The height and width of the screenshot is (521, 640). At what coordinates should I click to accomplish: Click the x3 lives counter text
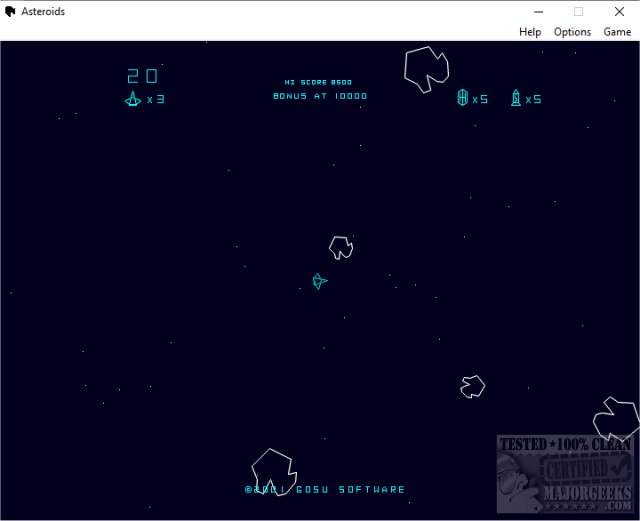(156, 99)
